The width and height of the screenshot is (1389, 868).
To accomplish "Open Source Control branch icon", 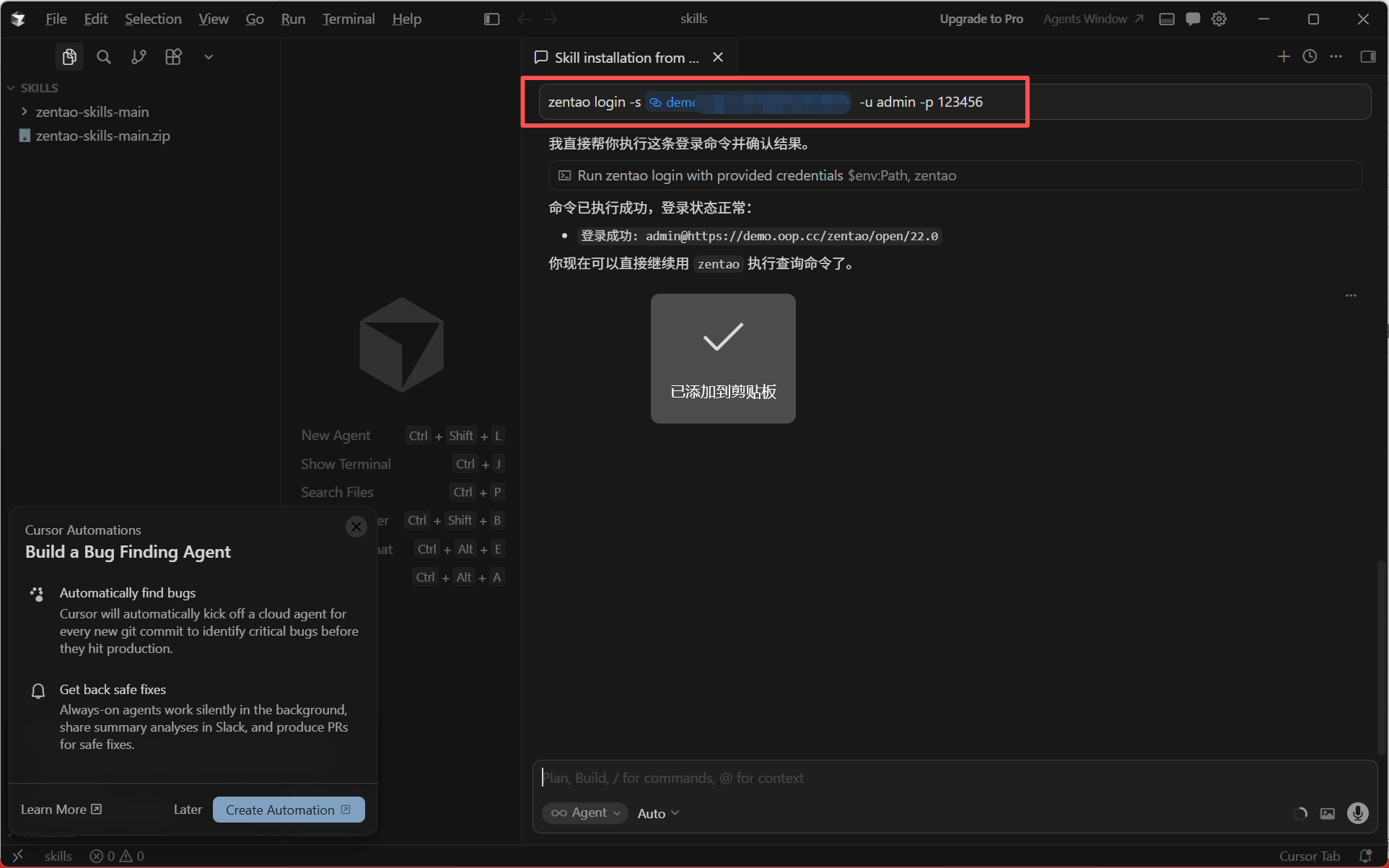I will click(x=139, y=57).
